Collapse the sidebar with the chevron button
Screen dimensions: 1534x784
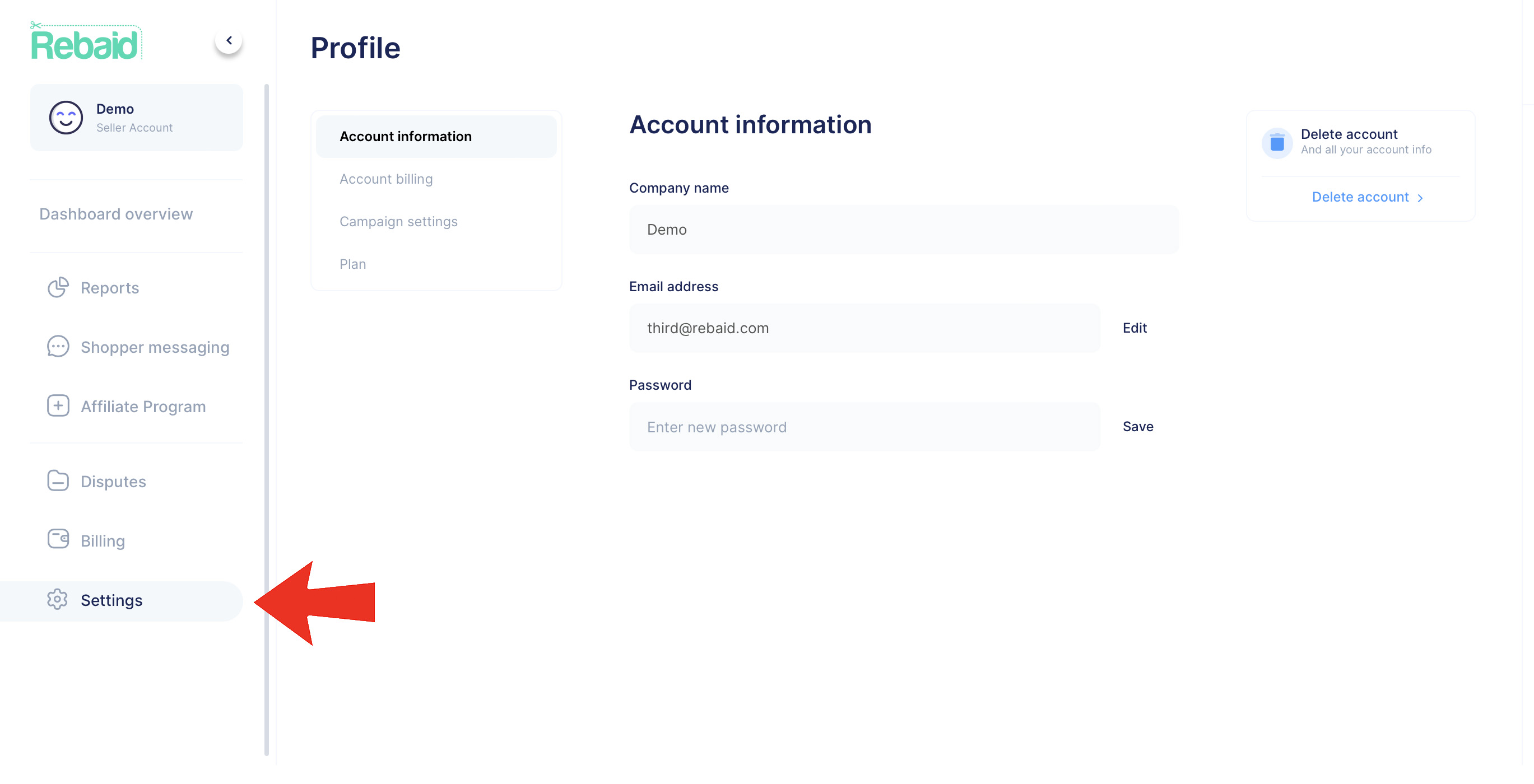tap(229, 40)
